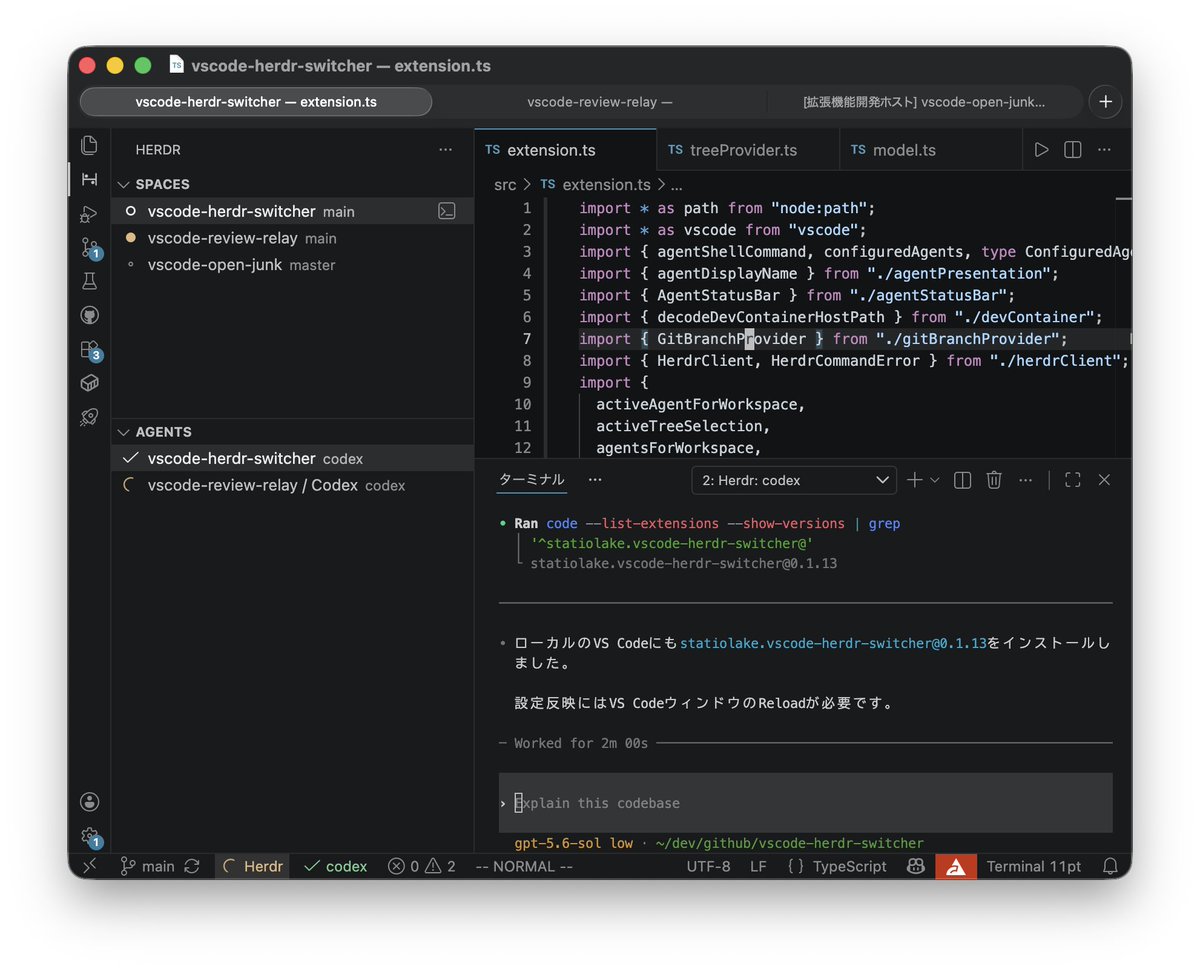
Task: Click the 'Explain this codebase' prompt input
Action: tap(805, 803)
